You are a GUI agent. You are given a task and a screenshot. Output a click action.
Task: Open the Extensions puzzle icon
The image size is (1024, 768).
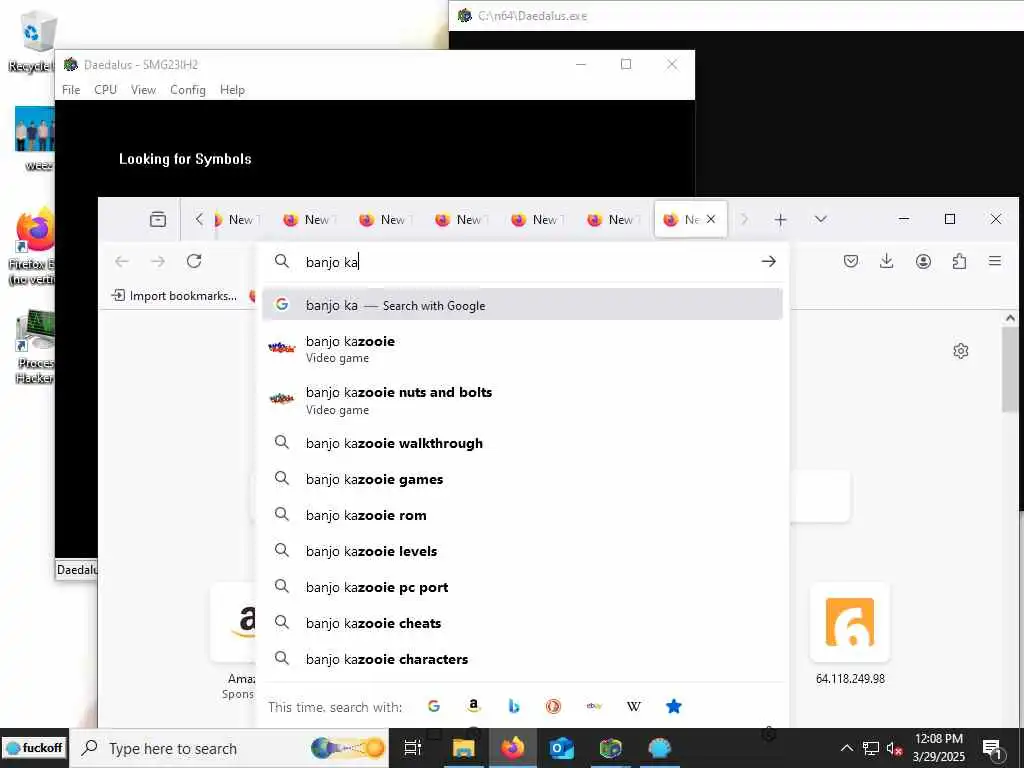click(959, 261)
